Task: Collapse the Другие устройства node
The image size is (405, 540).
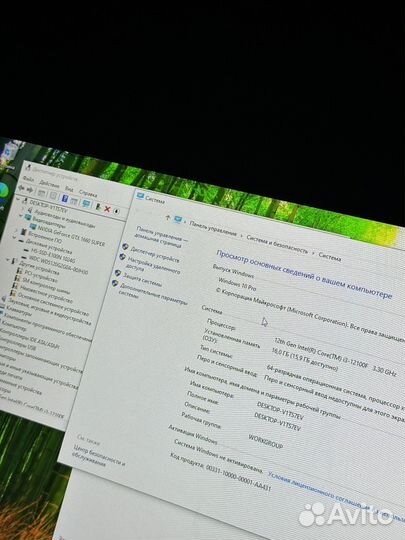Action: click(x=8, y=261)
